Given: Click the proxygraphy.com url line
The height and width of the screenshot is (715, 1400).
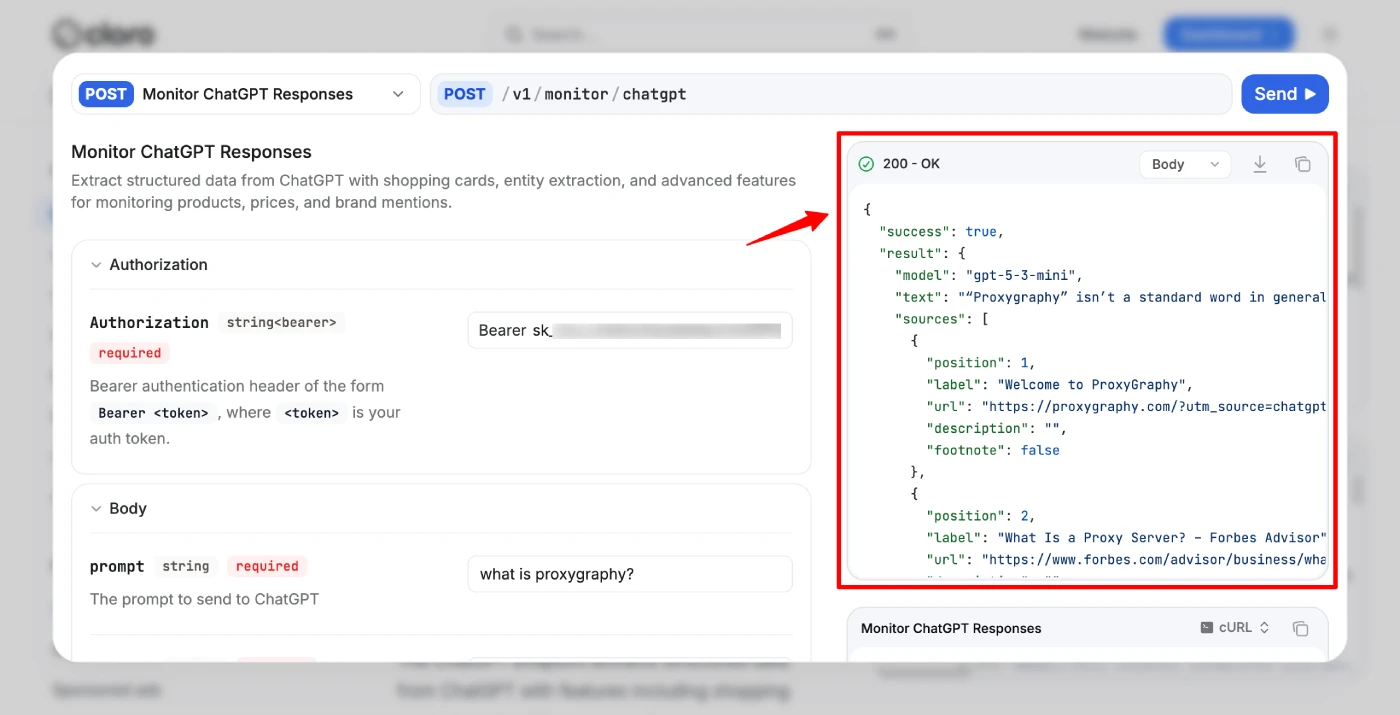Looking at the screenshot, I should pos(1127,406).
